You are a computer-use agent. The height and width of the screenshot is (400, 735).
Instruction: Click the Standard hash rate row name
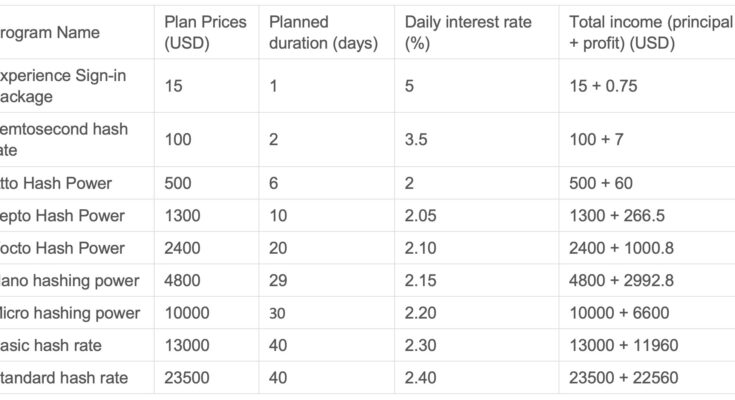(x=64, y=377)
